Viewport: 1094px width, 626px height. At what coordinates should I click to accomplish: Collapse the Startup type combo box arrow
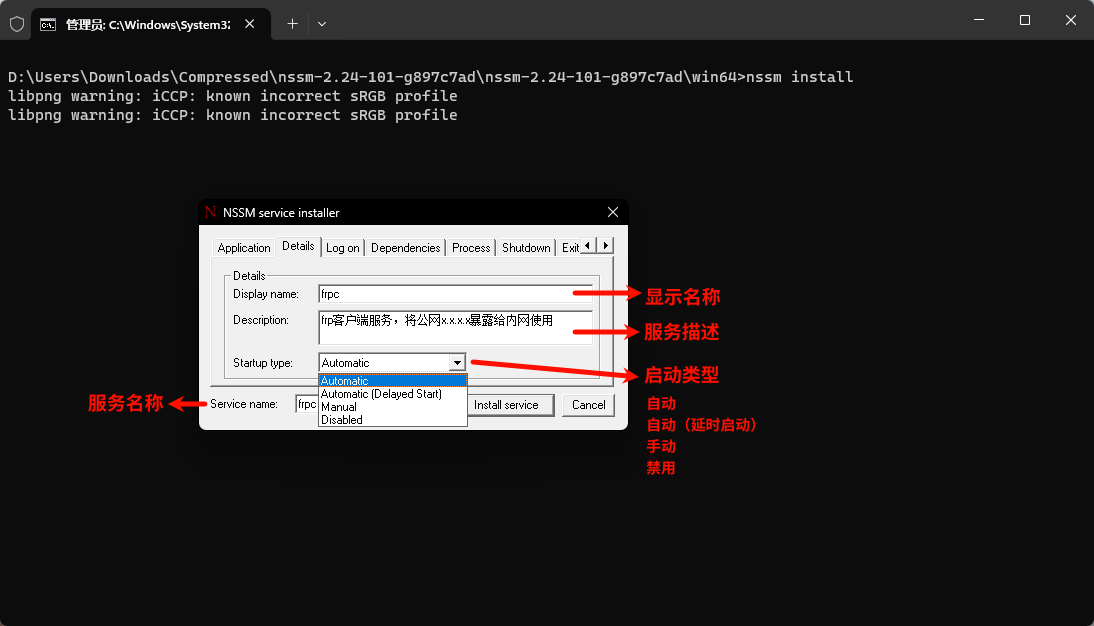click(457, 363)
